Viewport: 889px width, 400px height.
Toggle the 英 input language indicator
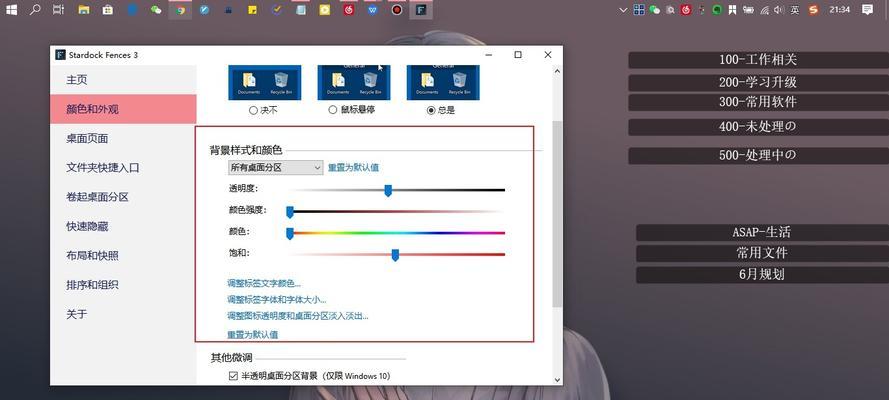click(795, 10)
